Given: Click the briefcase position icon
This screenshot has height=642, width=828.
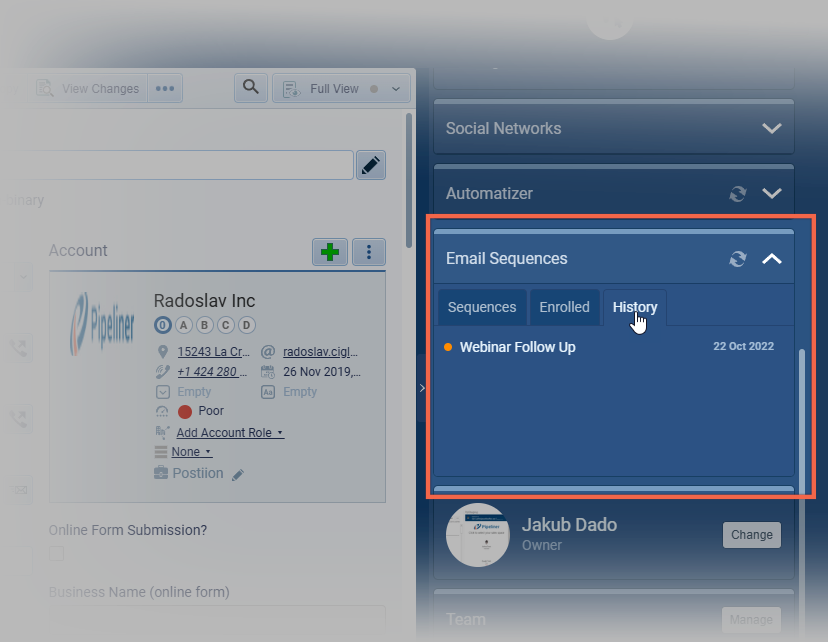Looking at the screenshot, I should [161, 473].
